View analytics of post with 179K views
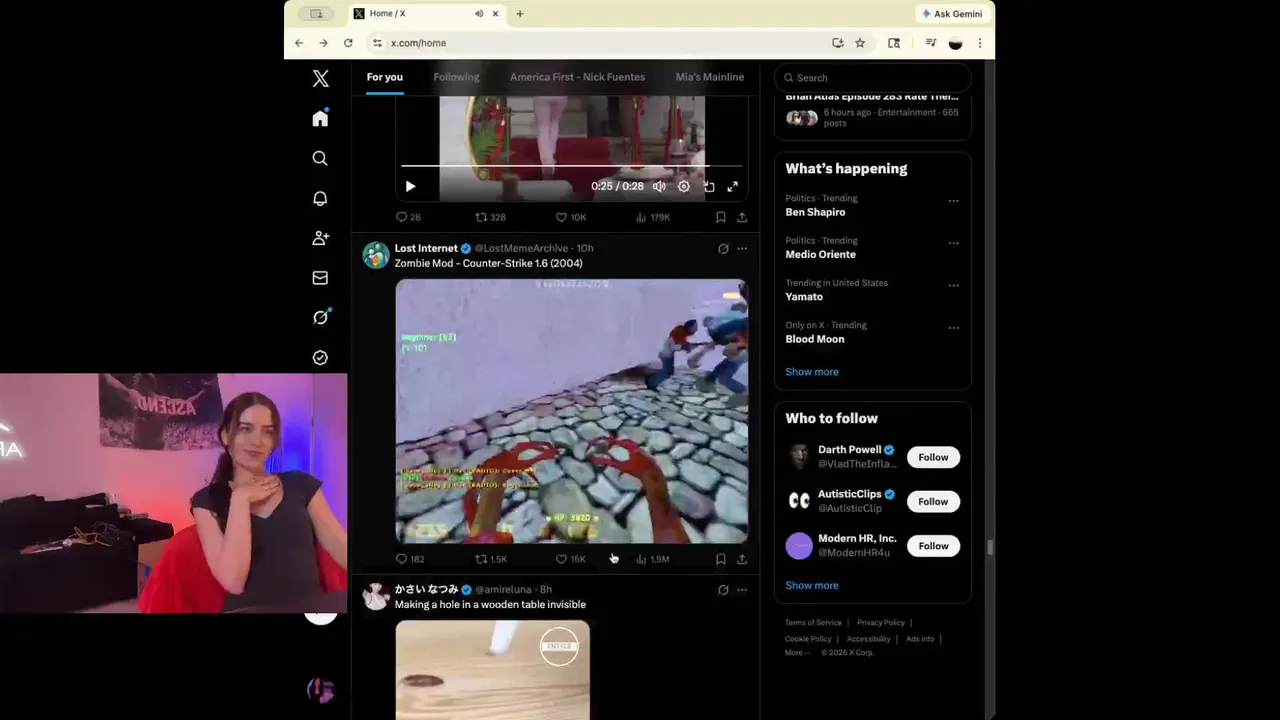Screen dimensions: 1280x720 click(653, 217)
